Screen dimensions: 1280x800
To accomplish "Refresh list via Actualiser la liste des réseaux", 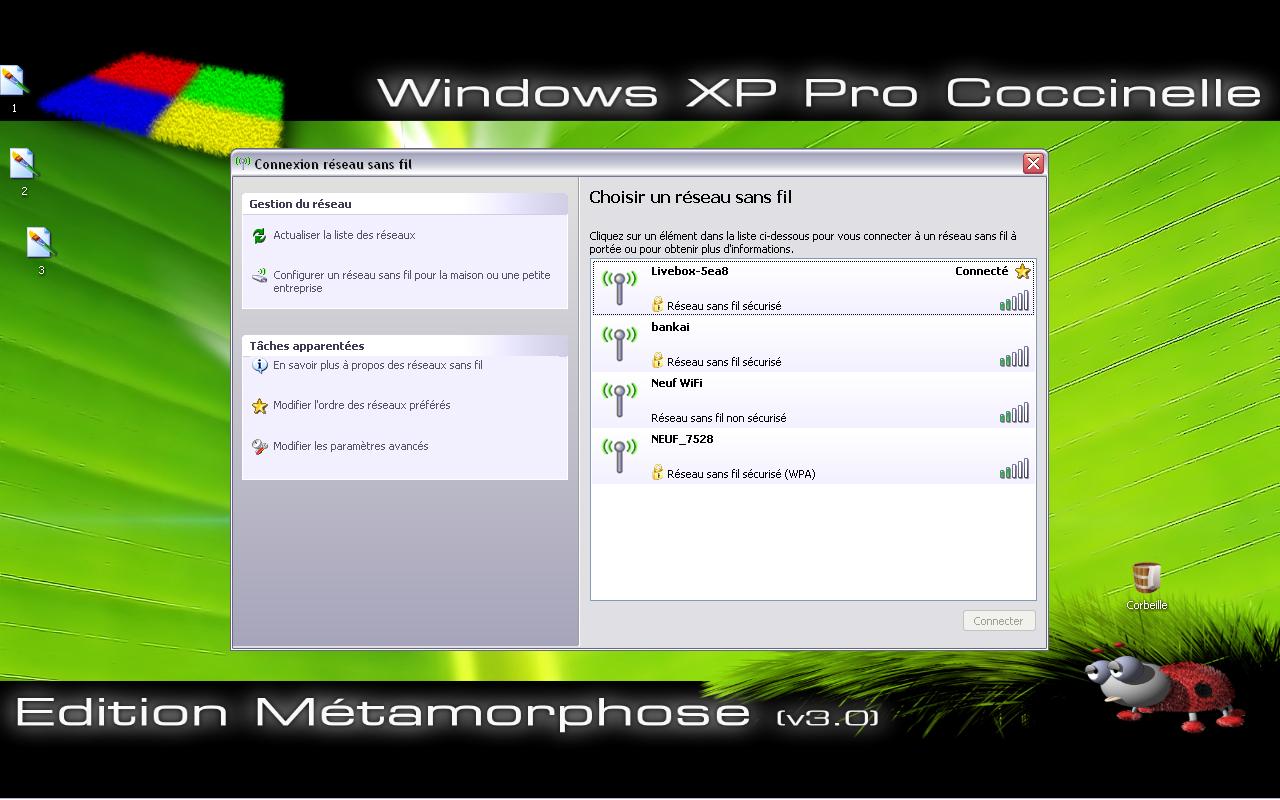I will tap(344, 236).
